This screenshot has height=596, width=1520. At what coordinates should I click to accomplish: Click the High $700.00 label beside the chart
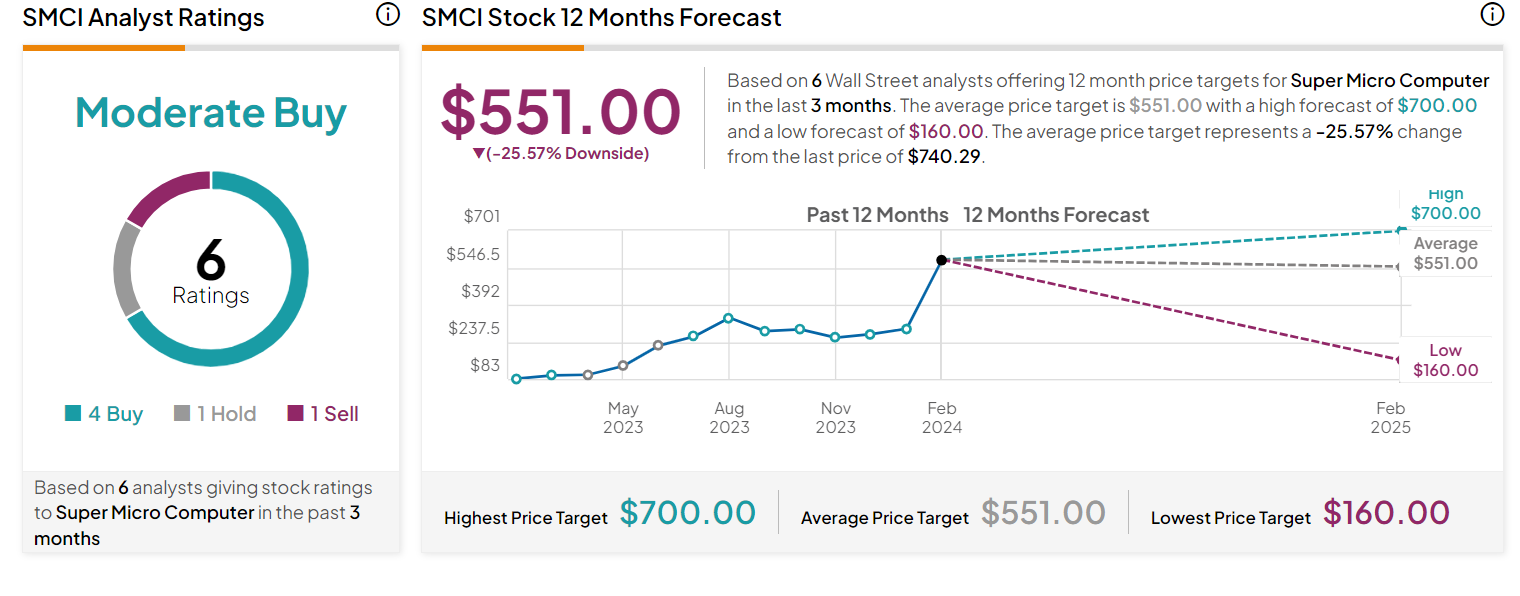pyautogui.click(x=1446, y=203)
